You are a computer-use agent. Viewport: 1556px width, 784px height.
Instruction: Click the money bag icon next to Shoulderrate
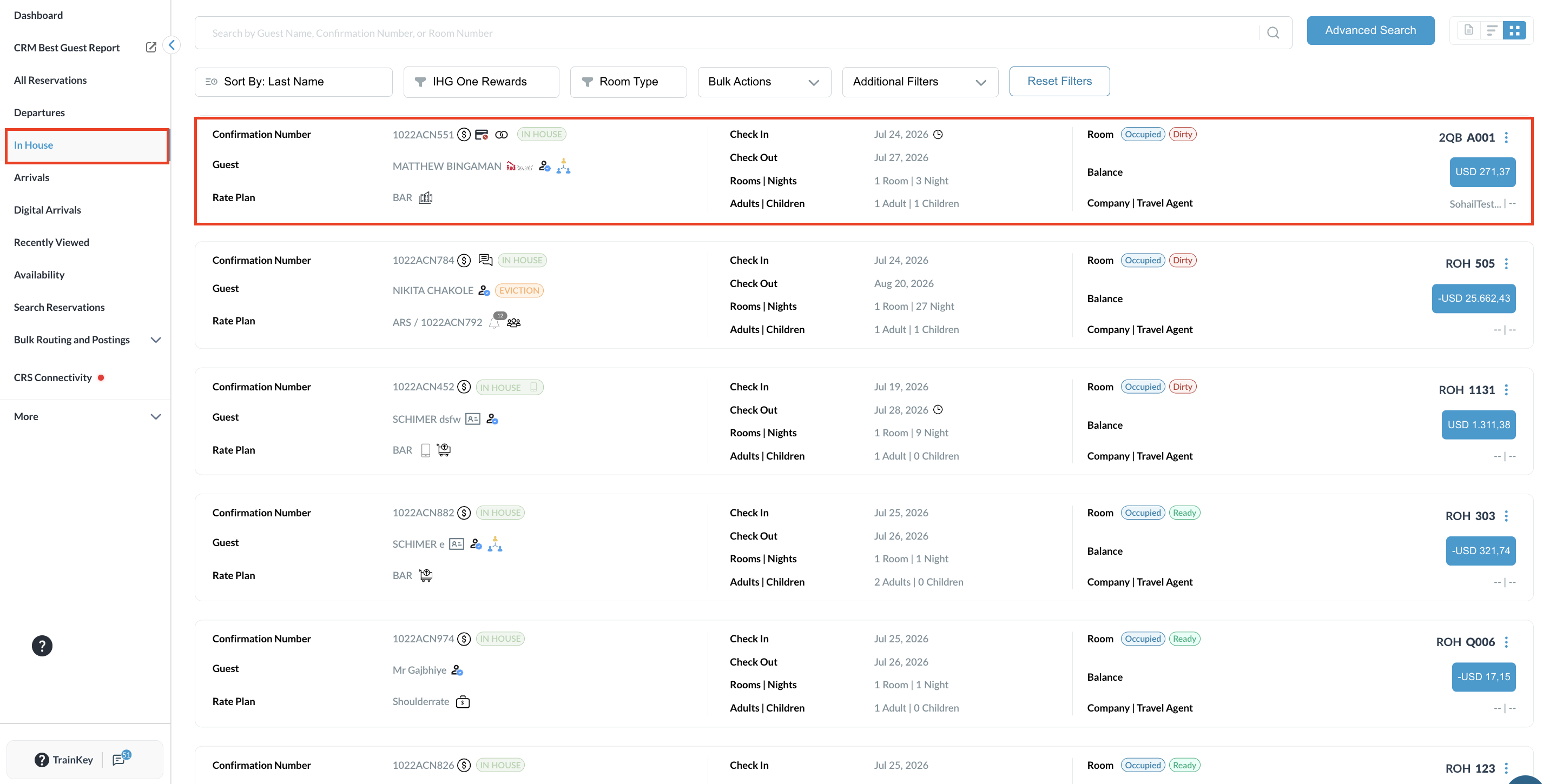[463, 701]
